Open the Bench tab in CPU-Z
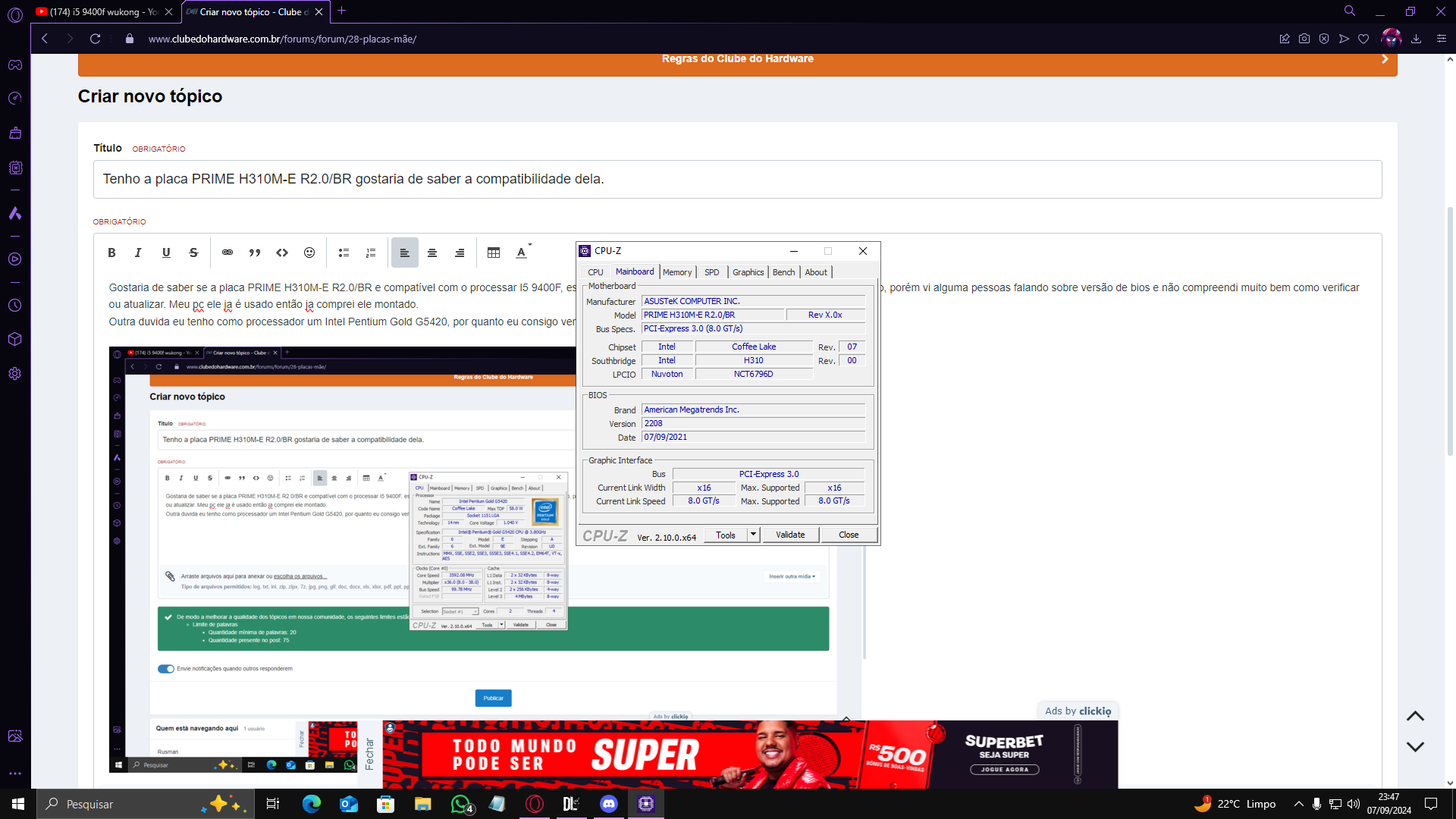1456x819 pixels. pos(784,272)
